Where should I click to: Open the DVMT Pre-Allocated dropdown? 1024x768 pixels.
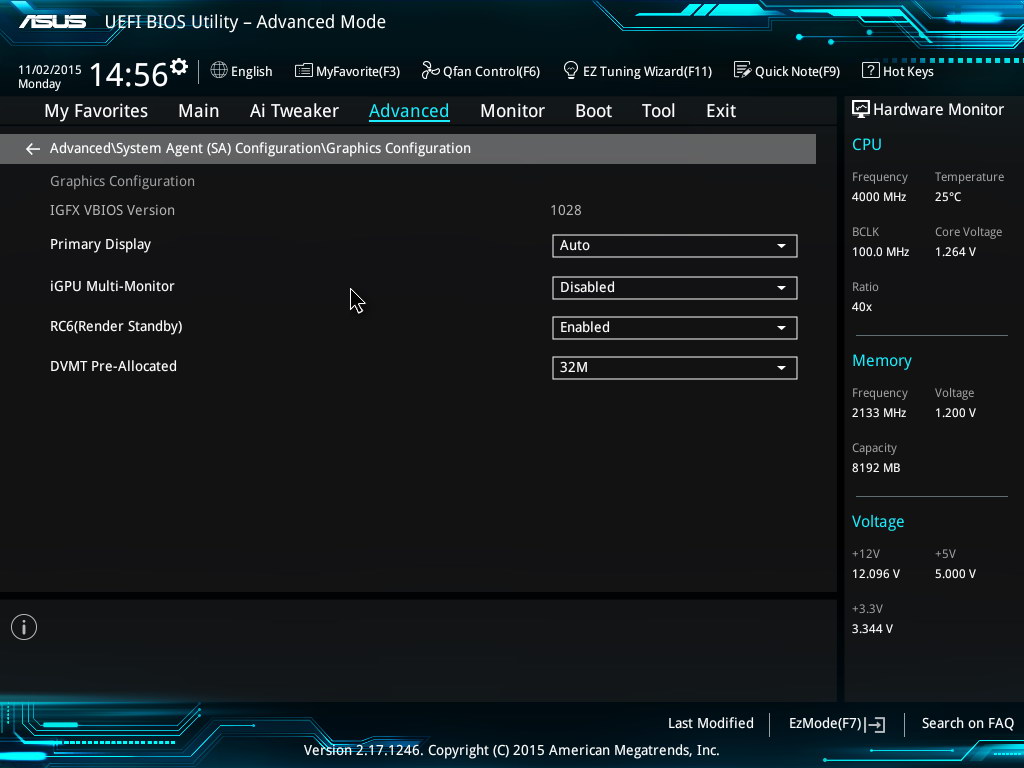675,368
